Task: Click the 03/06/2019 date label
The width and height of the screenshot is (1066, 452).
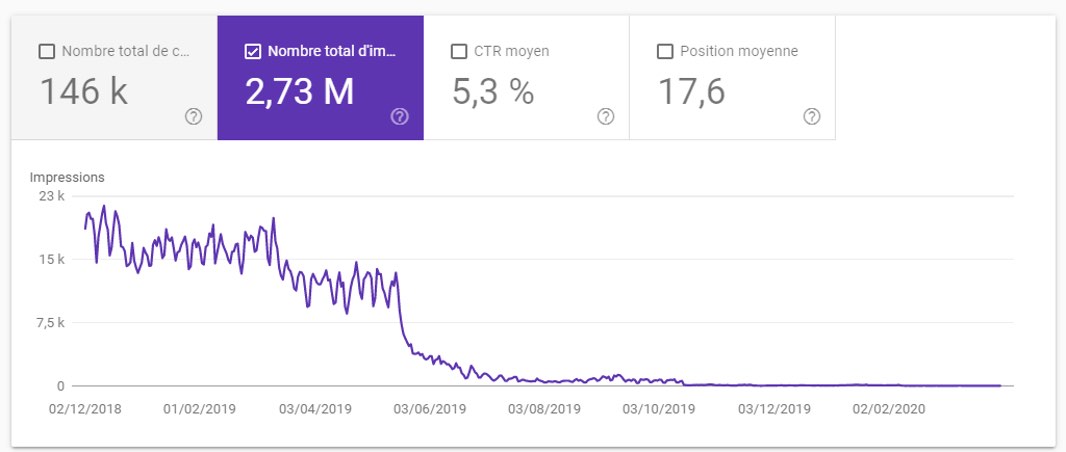Action: [x=430, y=409]
